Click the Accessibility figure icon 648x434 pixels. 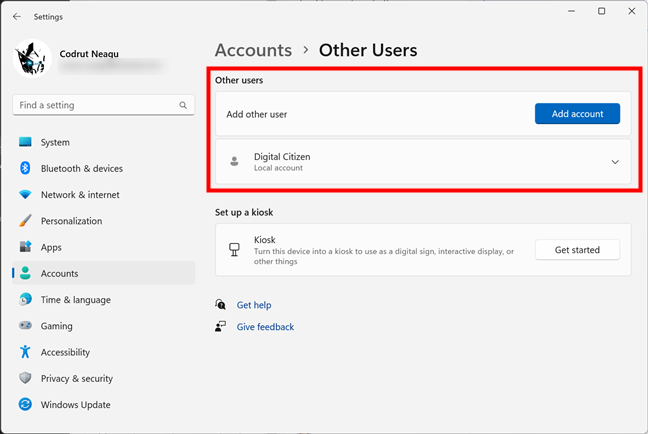coord(25,352)
